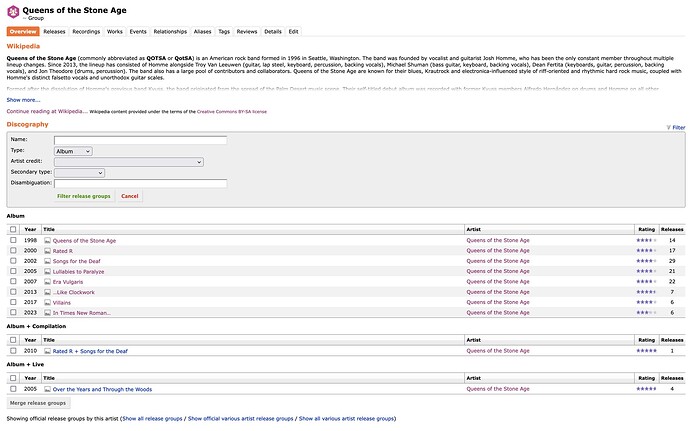This screenshot has height=431, width=690.
Task: Open the Artist credit dropdown
Action: 128,162
